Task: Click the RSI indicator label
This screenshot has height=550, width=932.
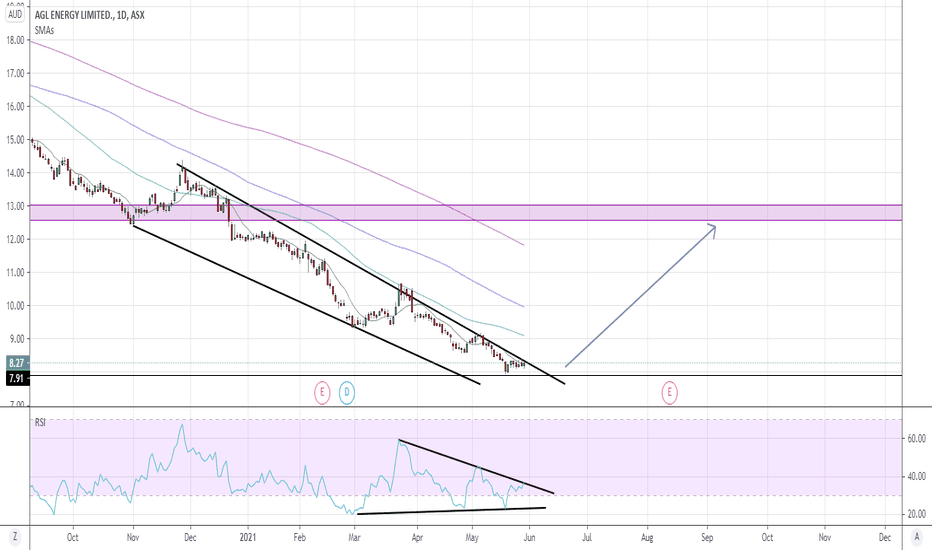Action: (40, 423)
